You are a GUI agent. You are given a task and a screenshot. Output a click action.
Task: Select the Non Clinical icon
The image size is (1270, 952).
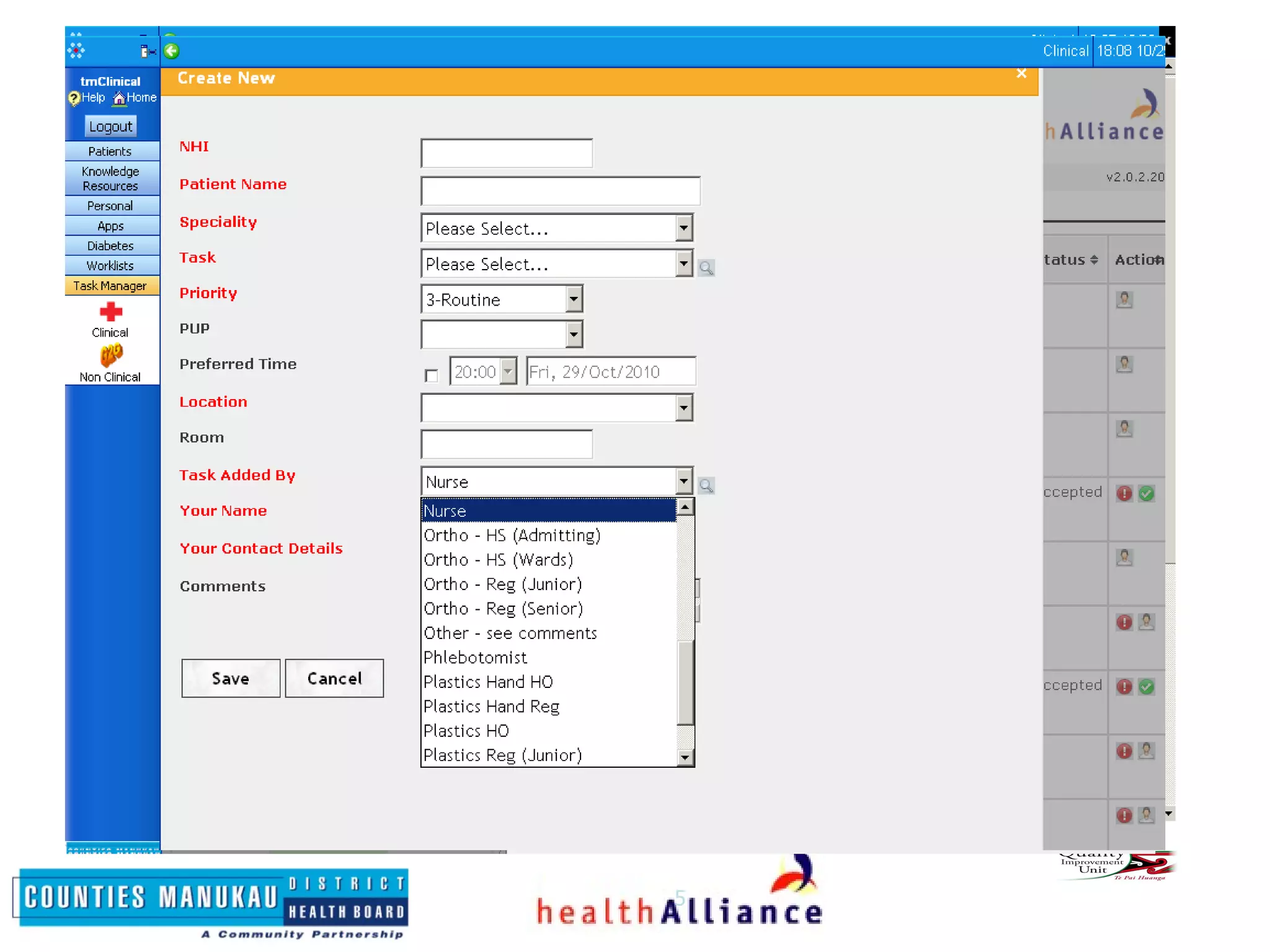[x=111, y=356]
